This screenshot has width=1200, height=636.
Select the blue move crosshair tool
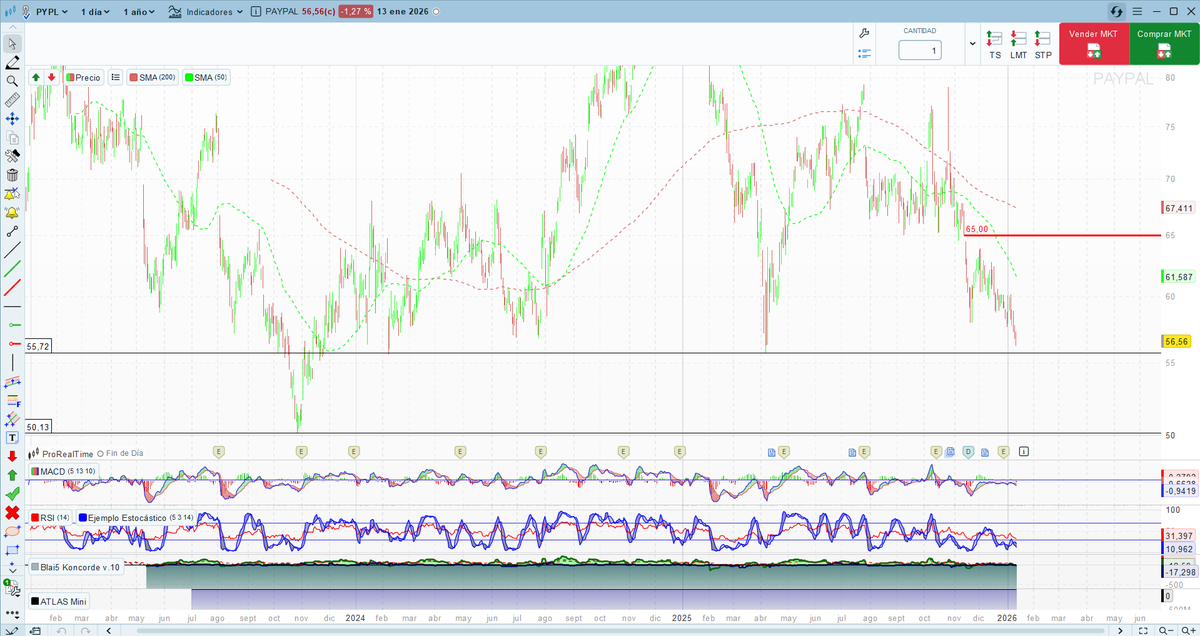point(12,119)
